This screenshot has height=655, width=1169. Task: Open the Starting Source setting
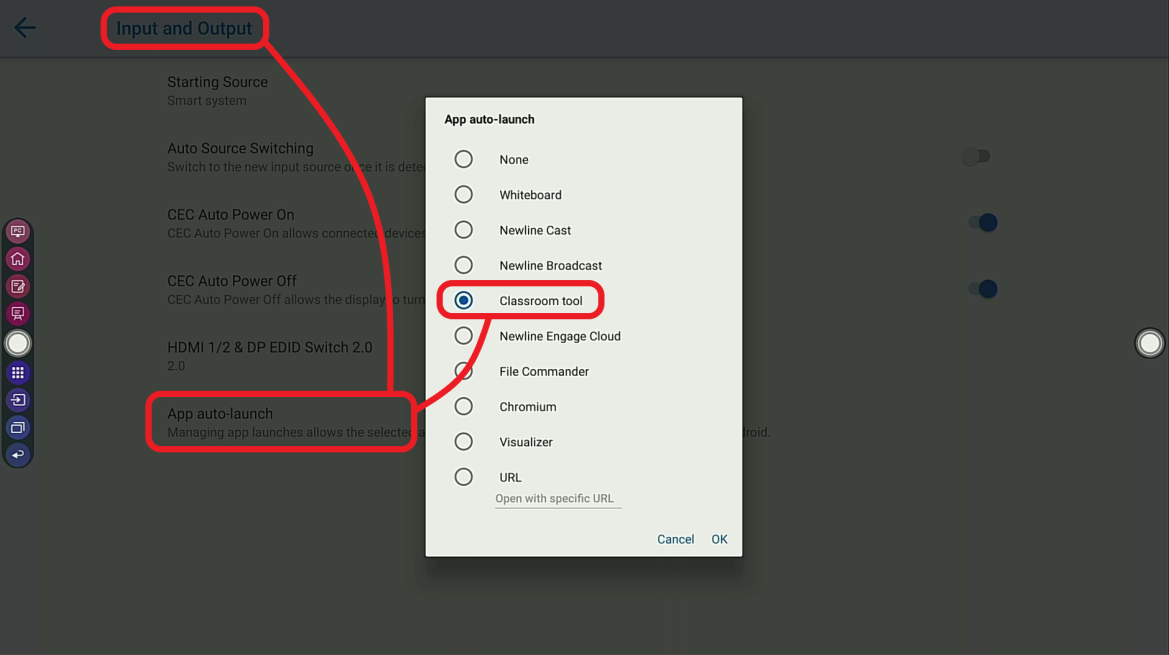[x=218, y=90]
